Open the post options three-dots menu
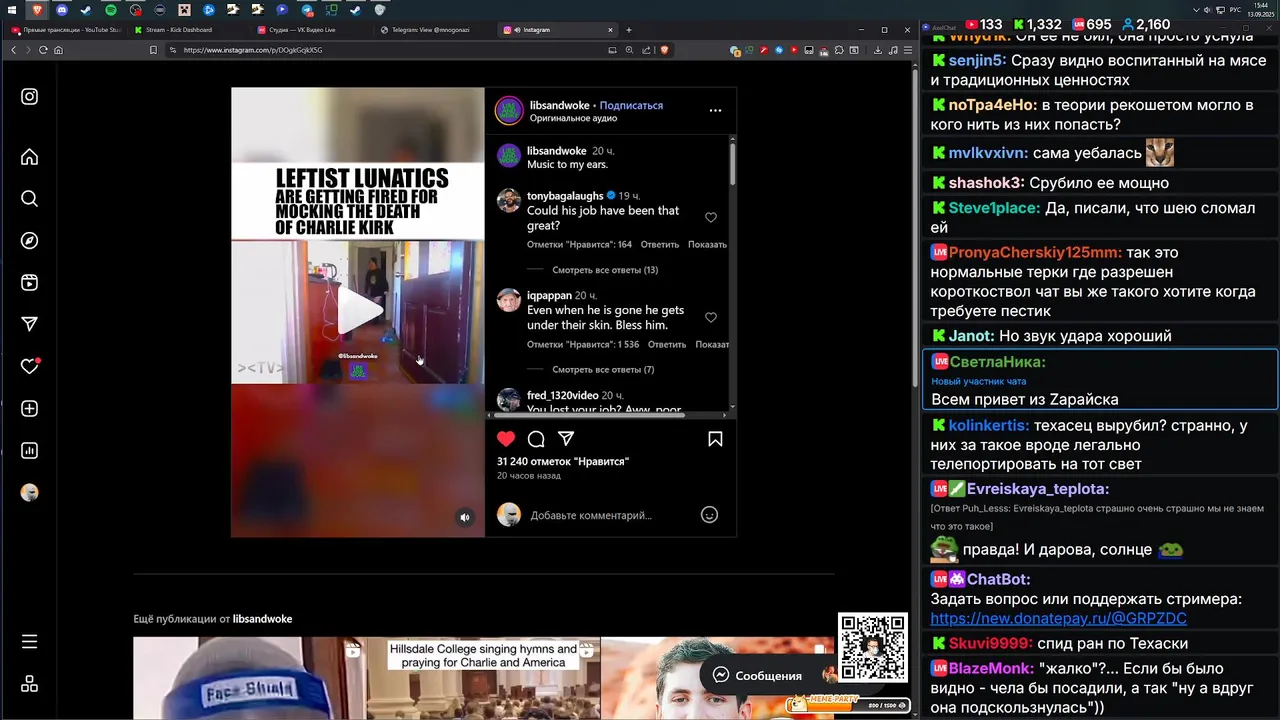This screenshot has height=720, width=1280. pyautogui.click(x=715, y=110)
